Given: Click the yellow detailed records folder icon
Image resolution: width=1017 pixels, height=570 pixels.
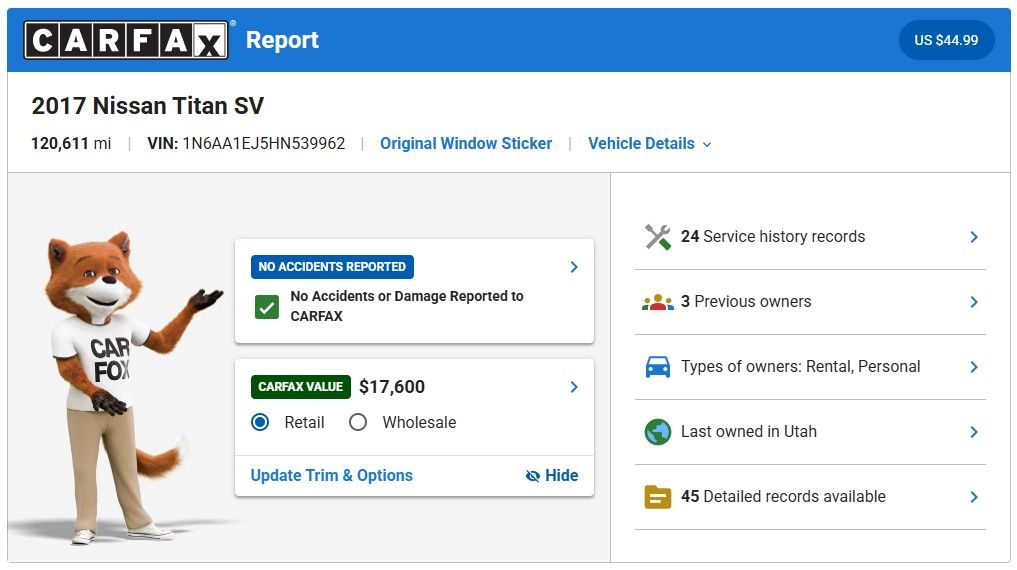Looking at the screenshot, I should click(657, 497).
